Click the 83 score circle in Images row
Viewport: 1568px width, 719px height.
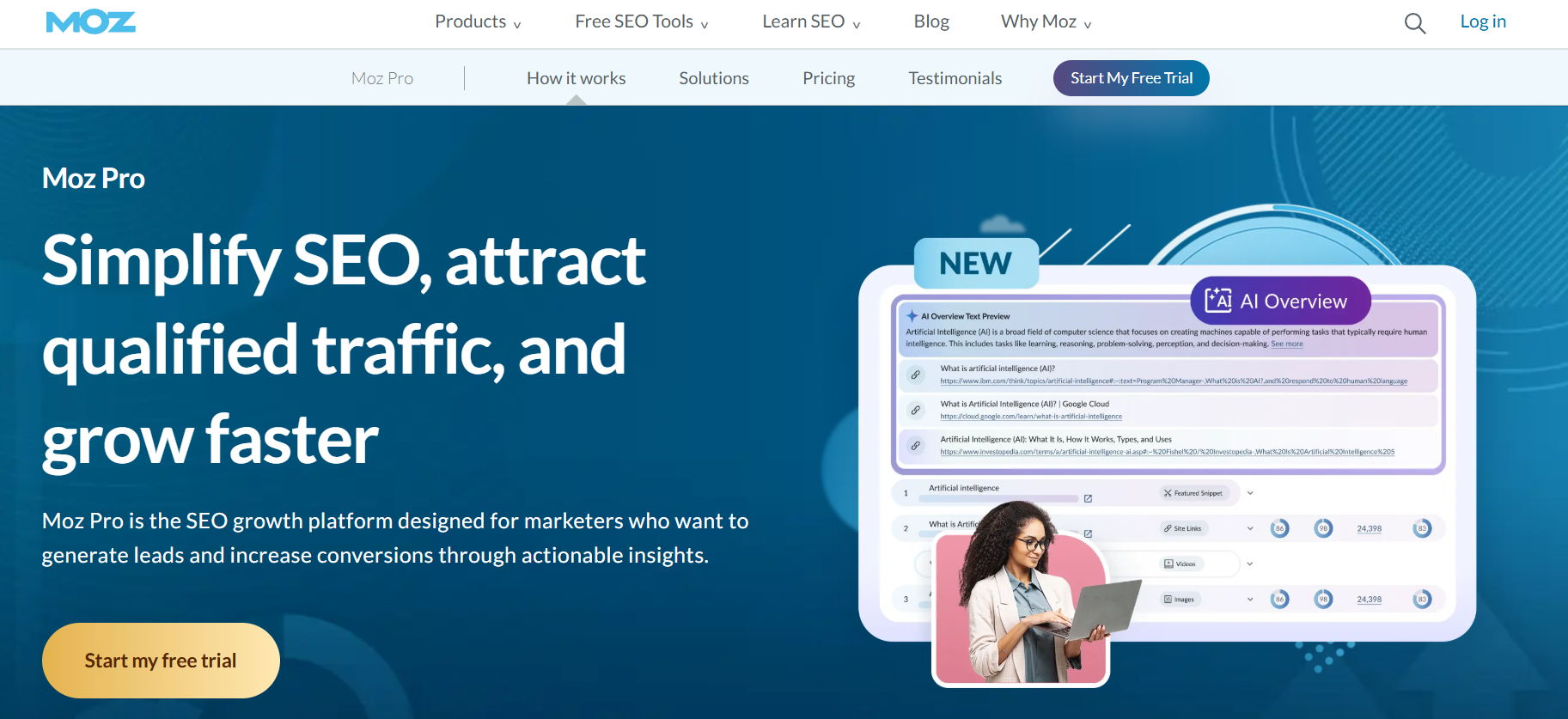click(x=1422, y=599)
